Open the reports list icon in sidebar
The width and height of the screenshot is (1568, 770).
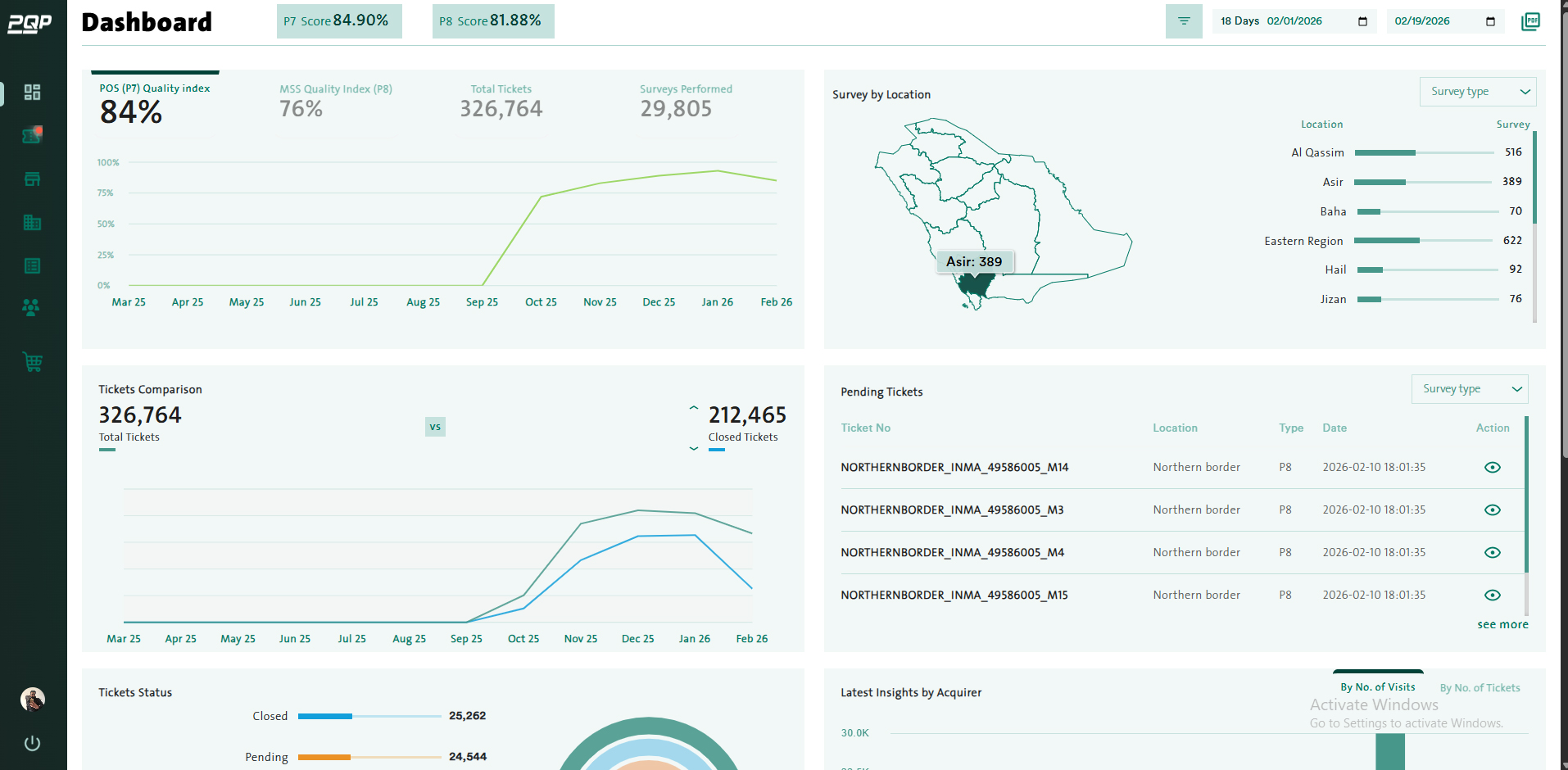coord(32,265)
